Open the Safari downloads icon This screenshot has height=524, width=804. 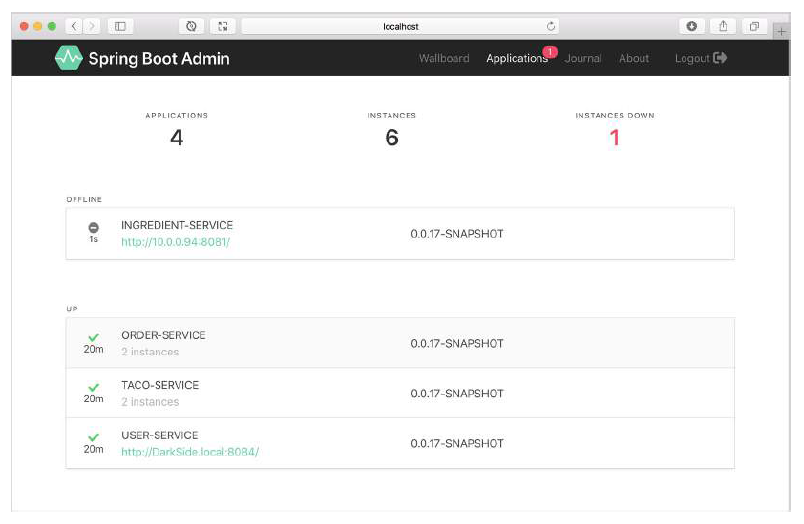pos(692,26)
